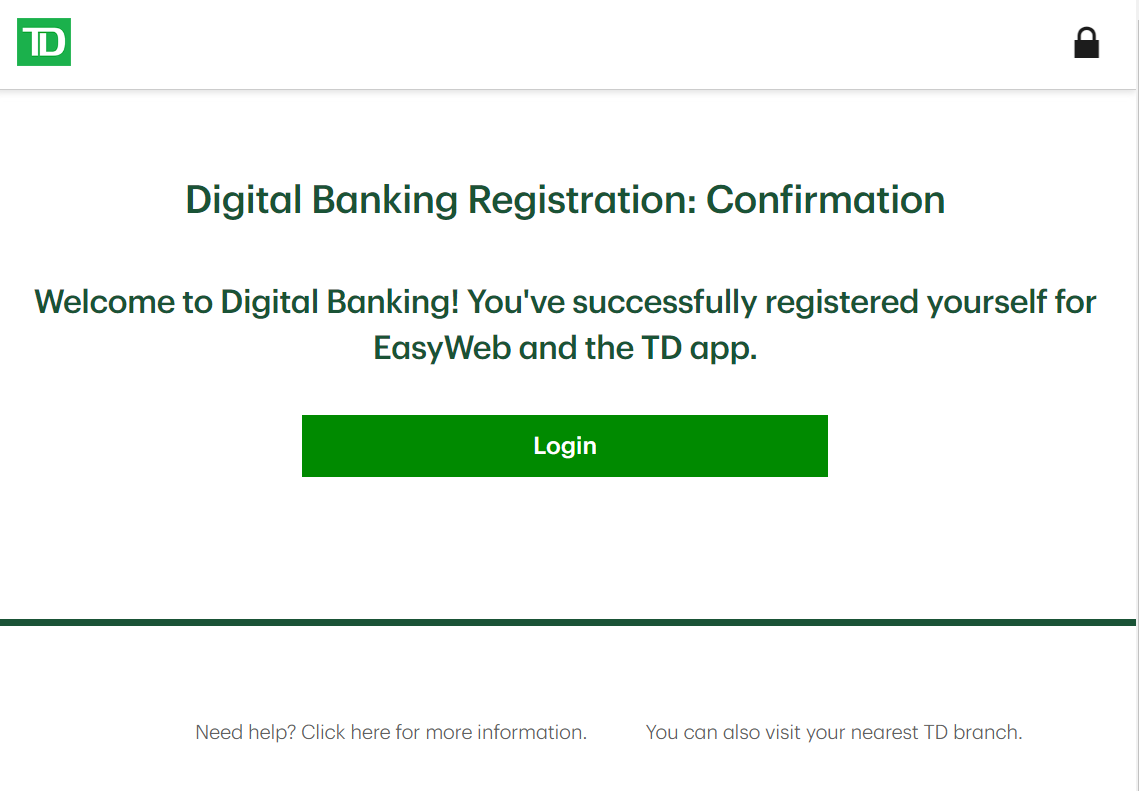
Task: Click the word "Confirmation" in the page title
Action: (x=825, y=200)
